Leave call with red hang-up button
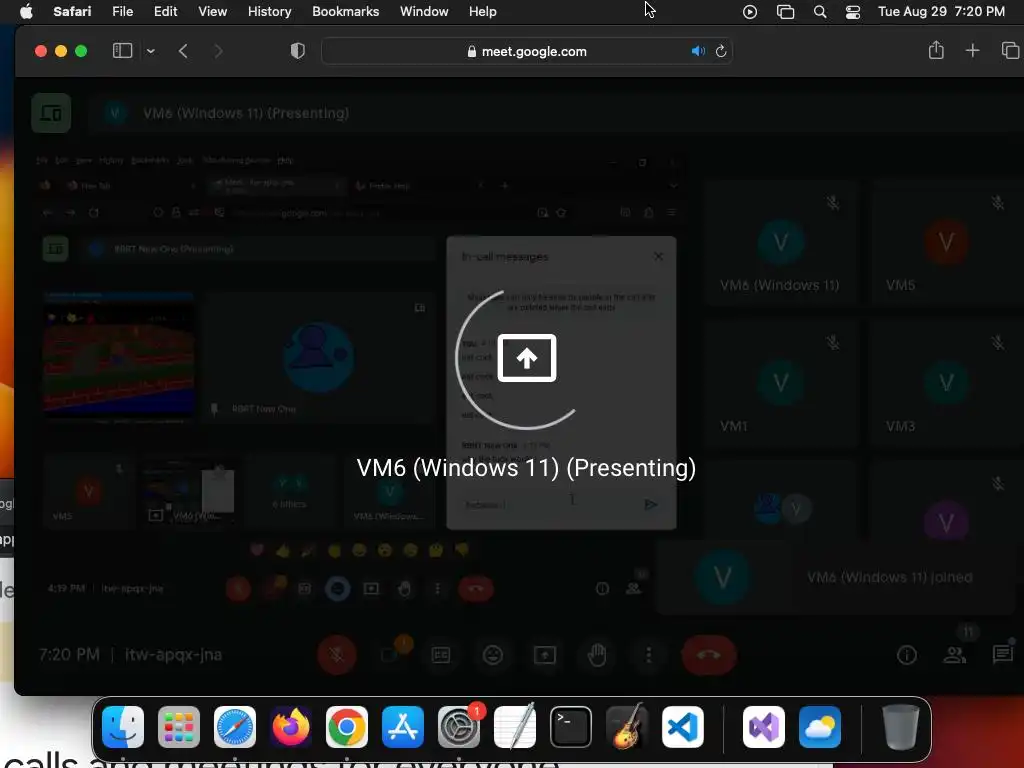This screenshot has width=1024, height=768. (709, 654)
